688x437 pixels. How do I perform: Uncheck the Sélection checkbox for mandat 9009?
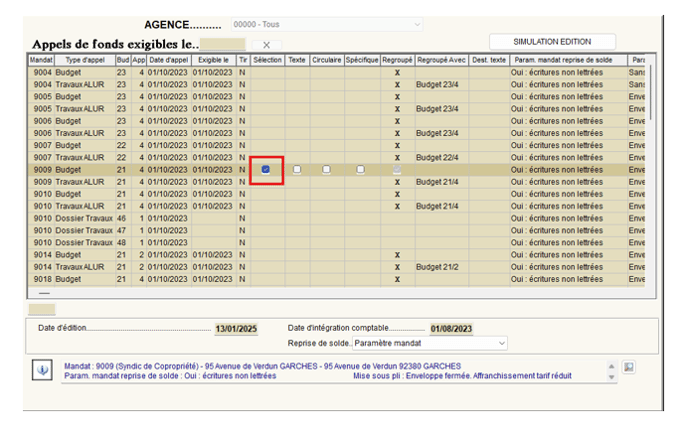pos(267,170)
